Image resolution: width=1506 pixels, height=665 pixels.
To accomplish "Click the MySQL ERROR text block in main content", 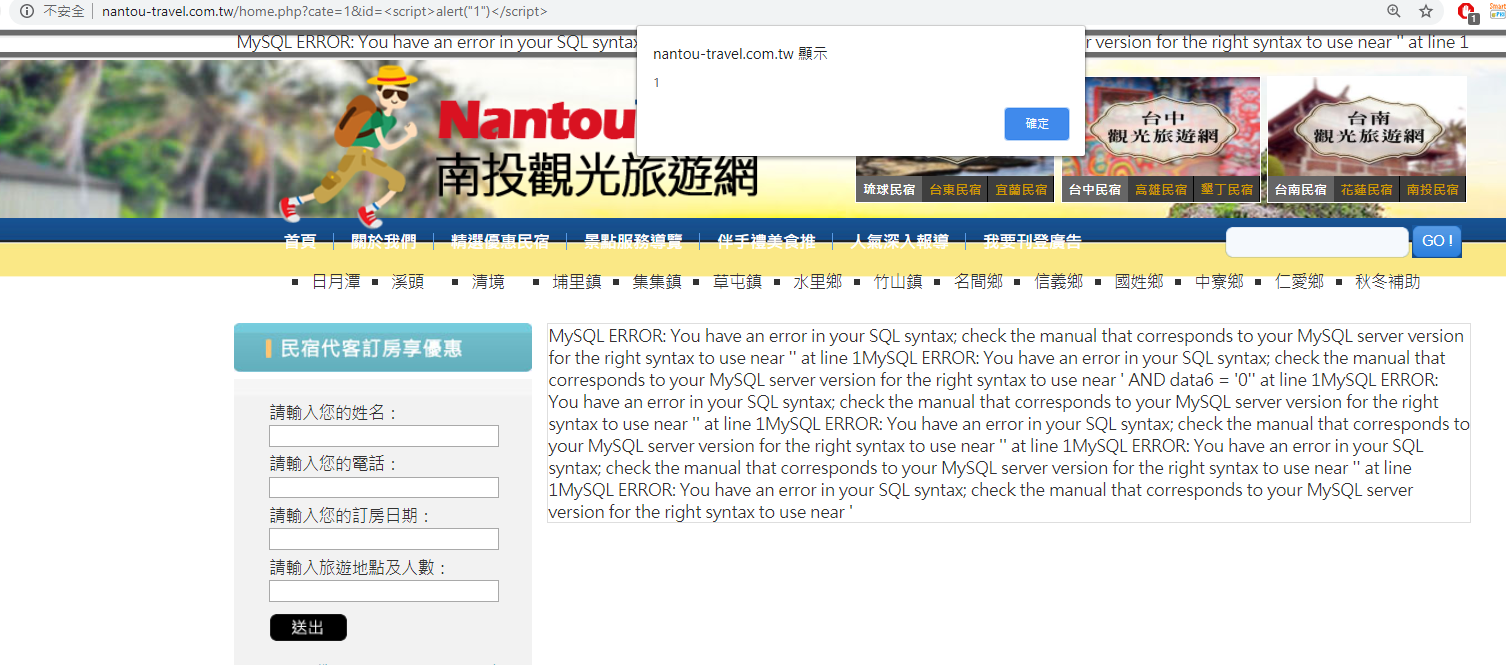I will click(1009, 423).
